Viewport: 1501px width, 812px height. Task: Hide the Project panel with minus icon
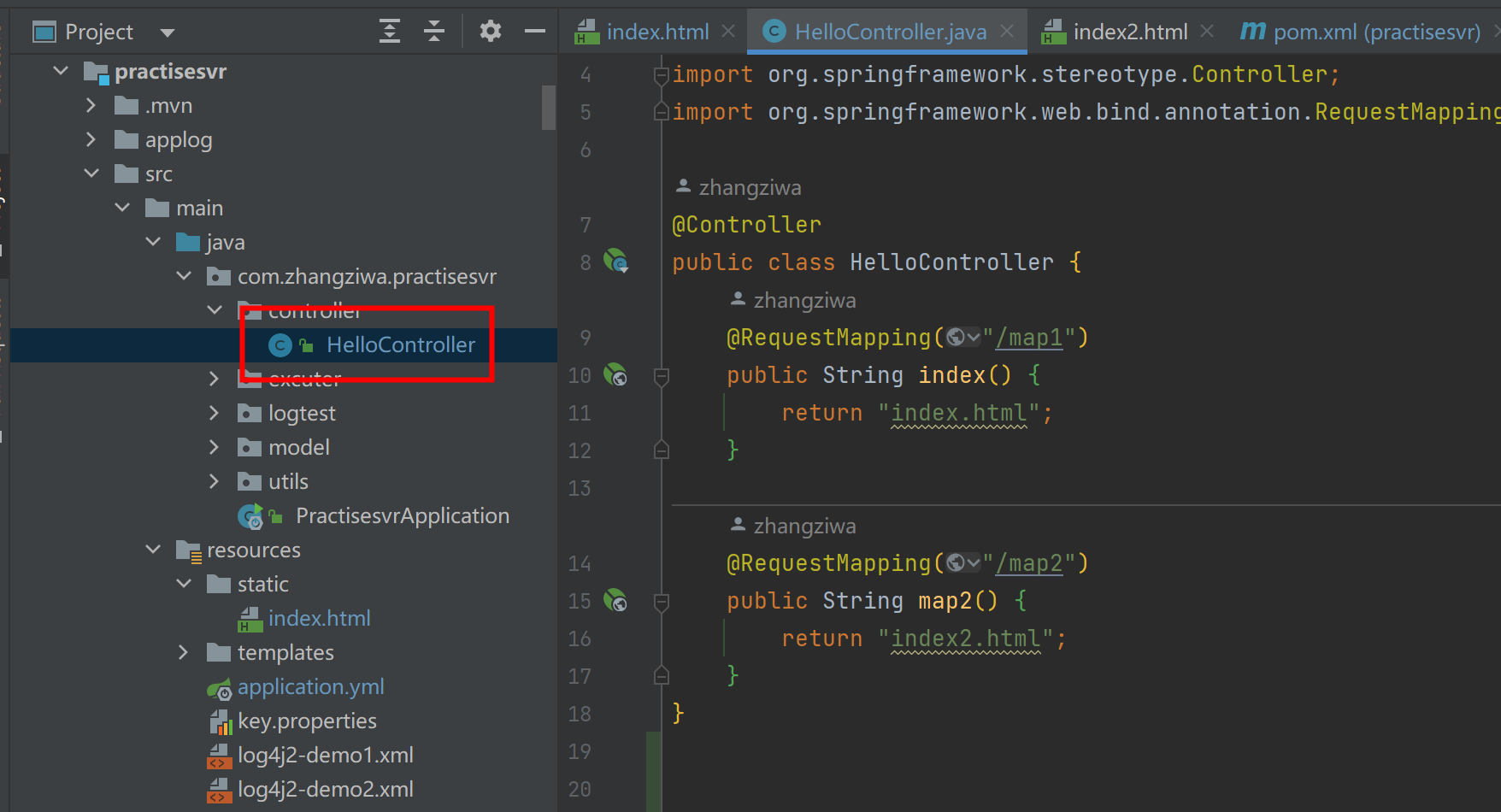coord(535,32)
